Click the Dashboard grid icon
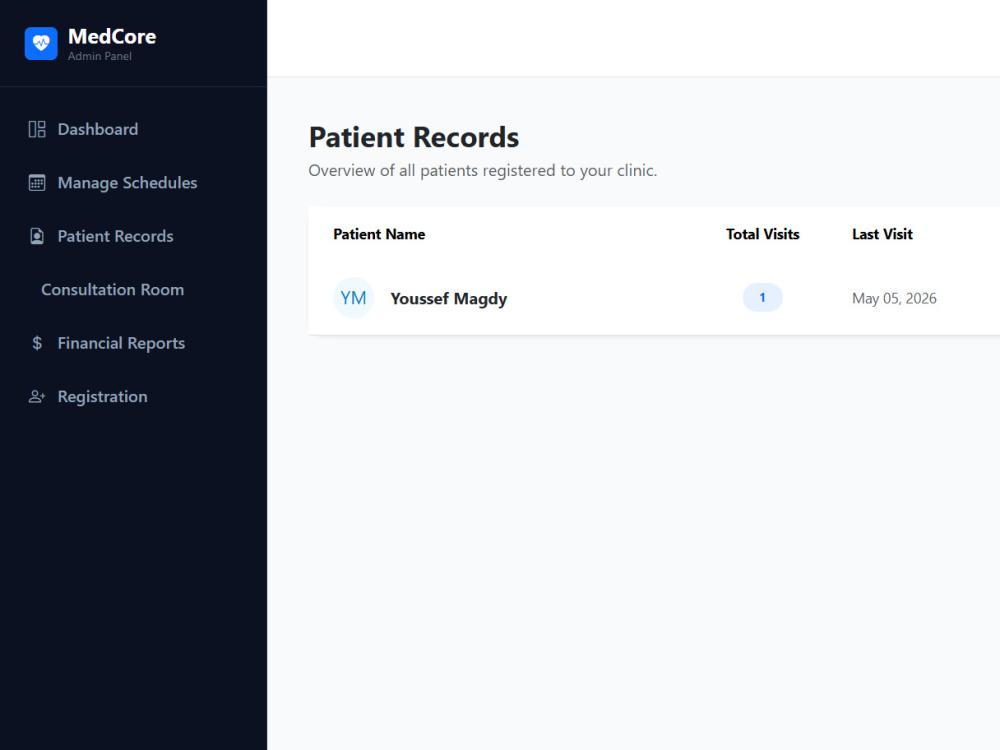The width and height of the screenshot is (1000, 750). [37, 129]
